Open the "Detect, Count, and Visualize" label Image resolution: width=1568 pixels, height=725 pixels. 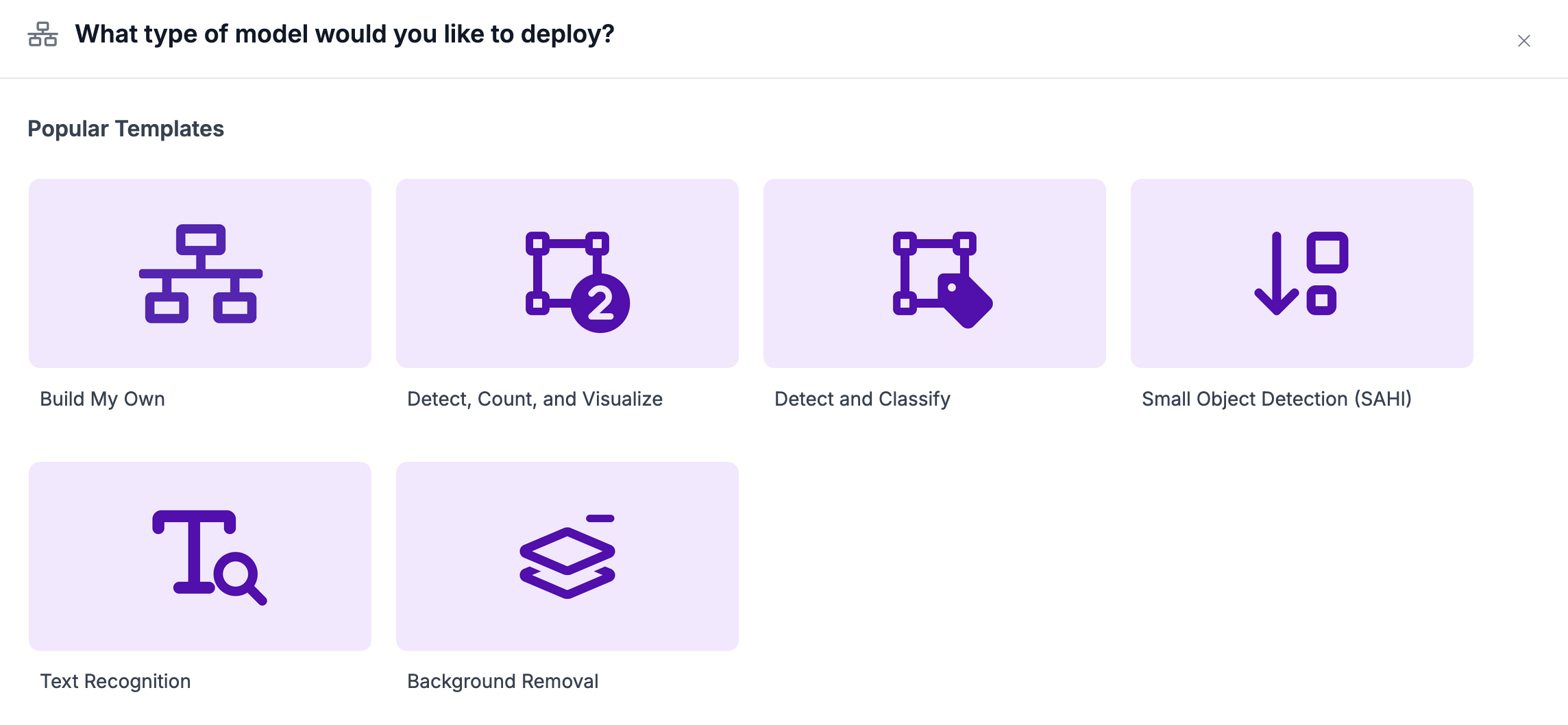coord(535,399)
